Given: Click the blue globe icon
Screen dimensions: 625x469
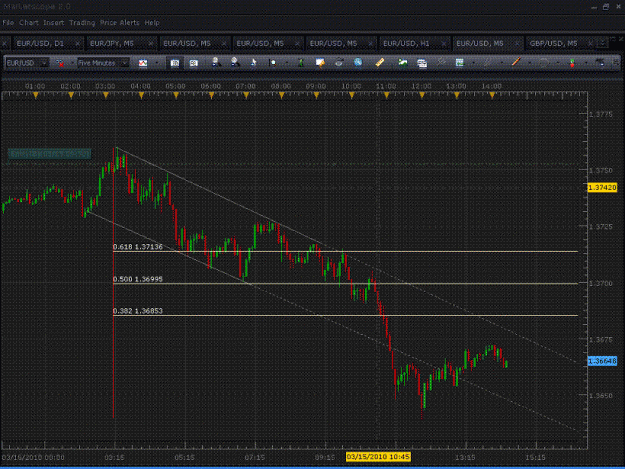Looking at the screenshot, I should click(358, 62).
